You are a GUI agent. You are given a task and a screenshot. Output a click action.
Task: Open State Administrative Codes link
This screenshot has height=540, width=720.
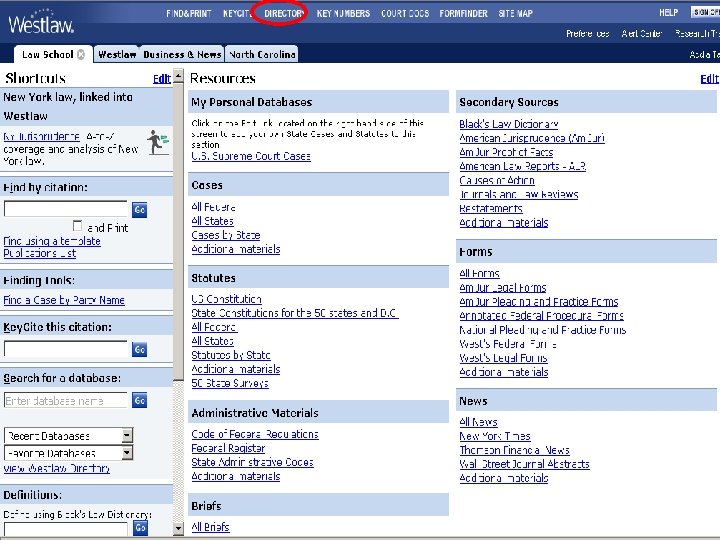252,462
